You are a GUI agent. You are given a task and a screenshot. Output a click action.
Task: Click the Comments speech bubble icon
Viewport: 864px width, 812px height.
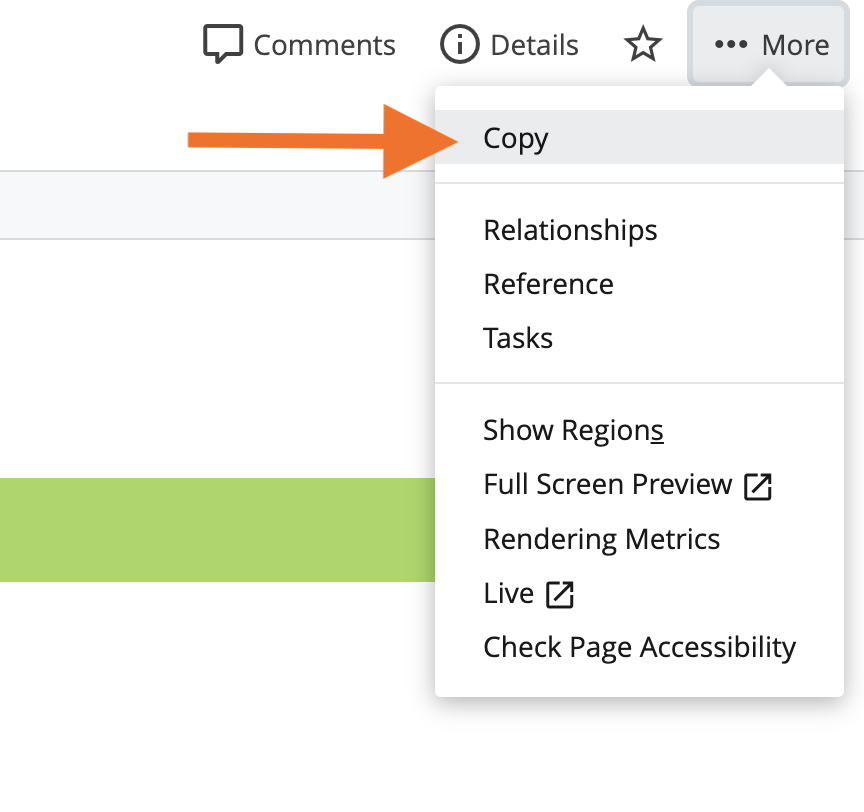pos(223,44)
